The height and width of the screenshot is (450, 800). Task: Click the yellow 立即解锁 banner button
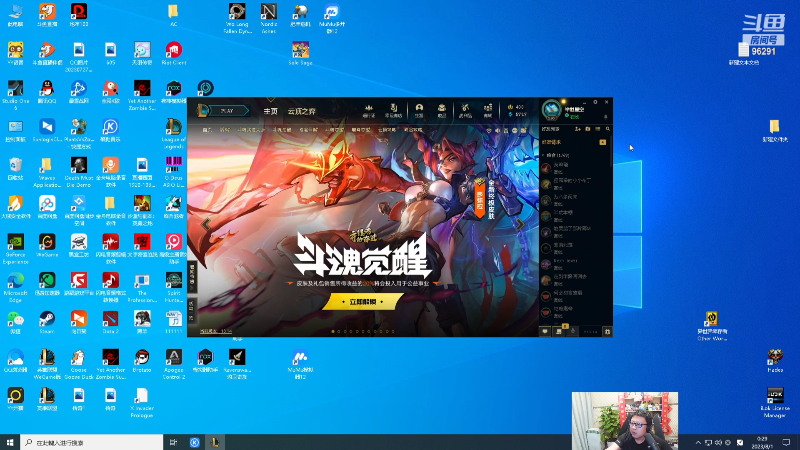pyautogui.click(x=362, y=302)
